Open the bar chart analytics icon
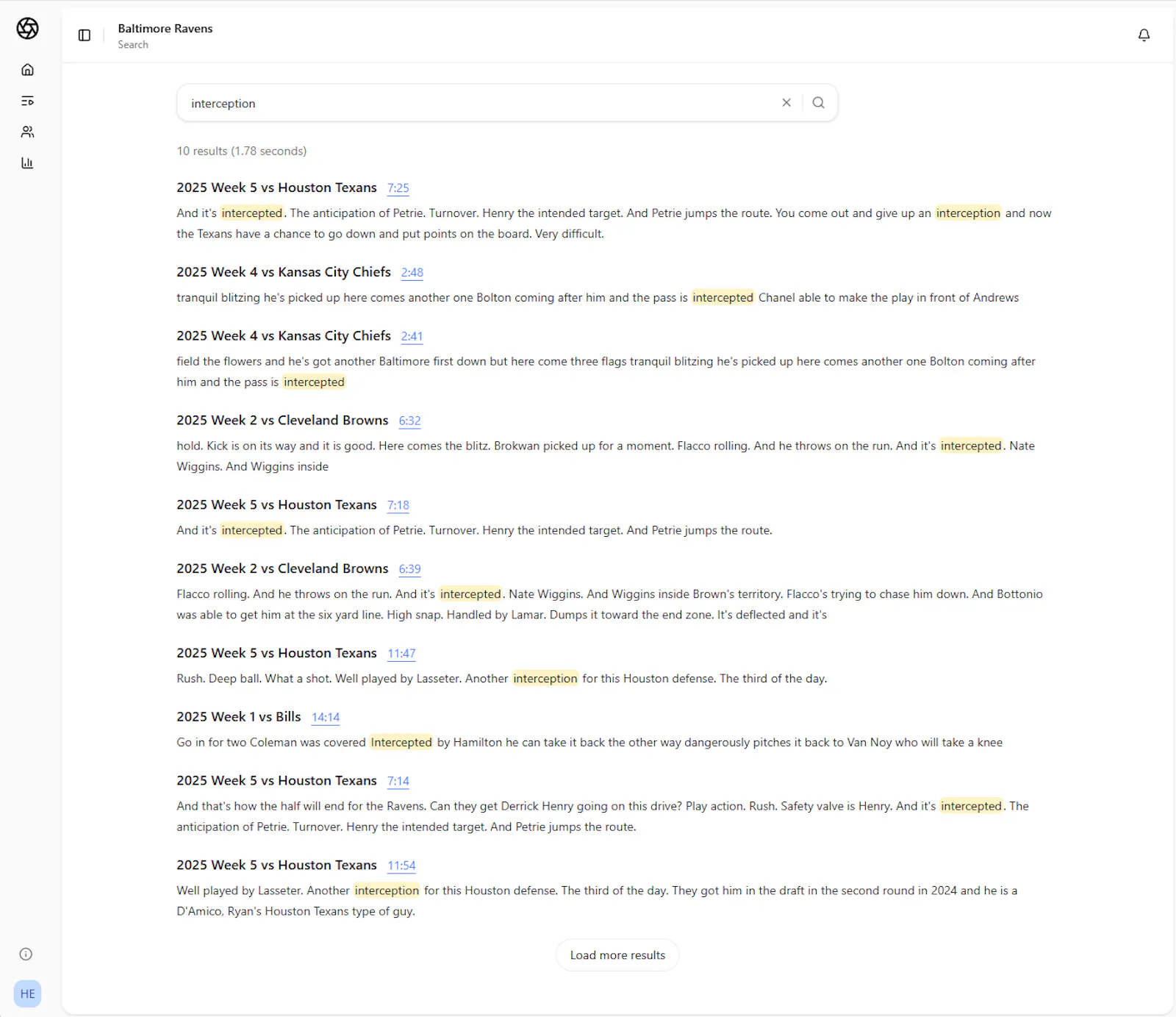This screenshot has width=1176, height=1017. (x=27, y=163)
